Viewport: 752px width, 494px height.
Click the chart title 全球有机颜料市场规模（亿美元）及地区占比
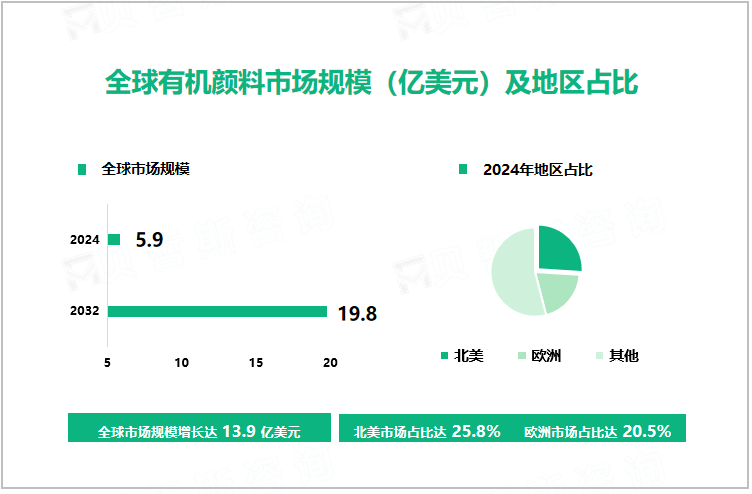pyautogui.click(x=372, y=82)
